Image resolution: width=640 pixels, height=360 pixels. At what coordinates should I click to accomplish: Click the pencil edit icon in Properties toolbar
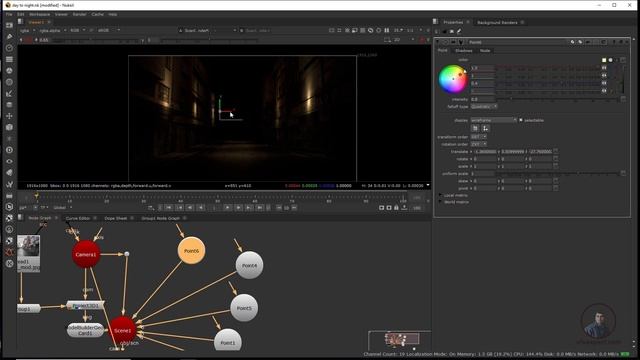459,31
